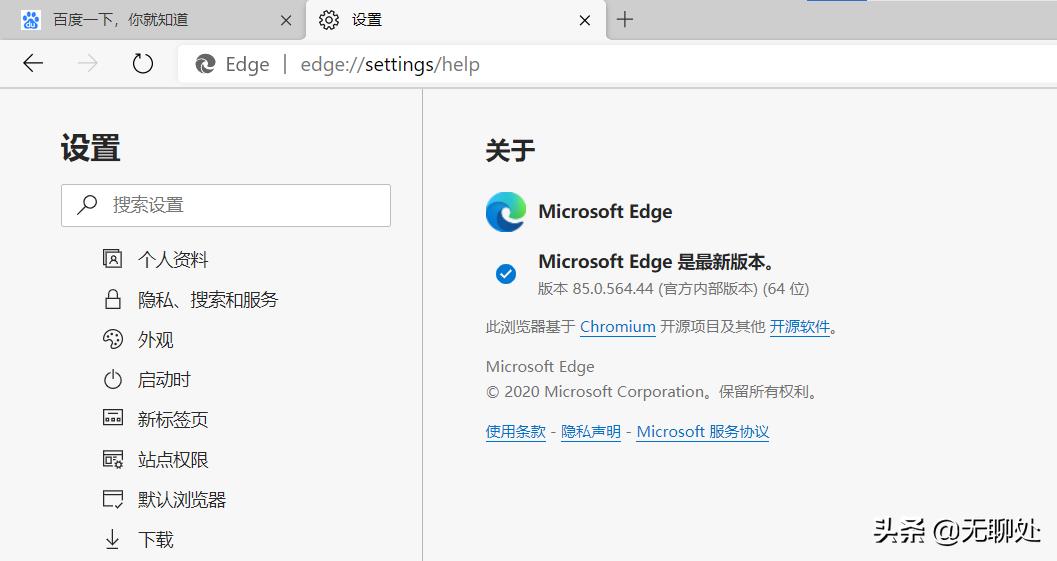Click the browser icon beside 默认浏览器
Screen dimensions: 1057x561
pyautogui.click(x=113, y=499)
